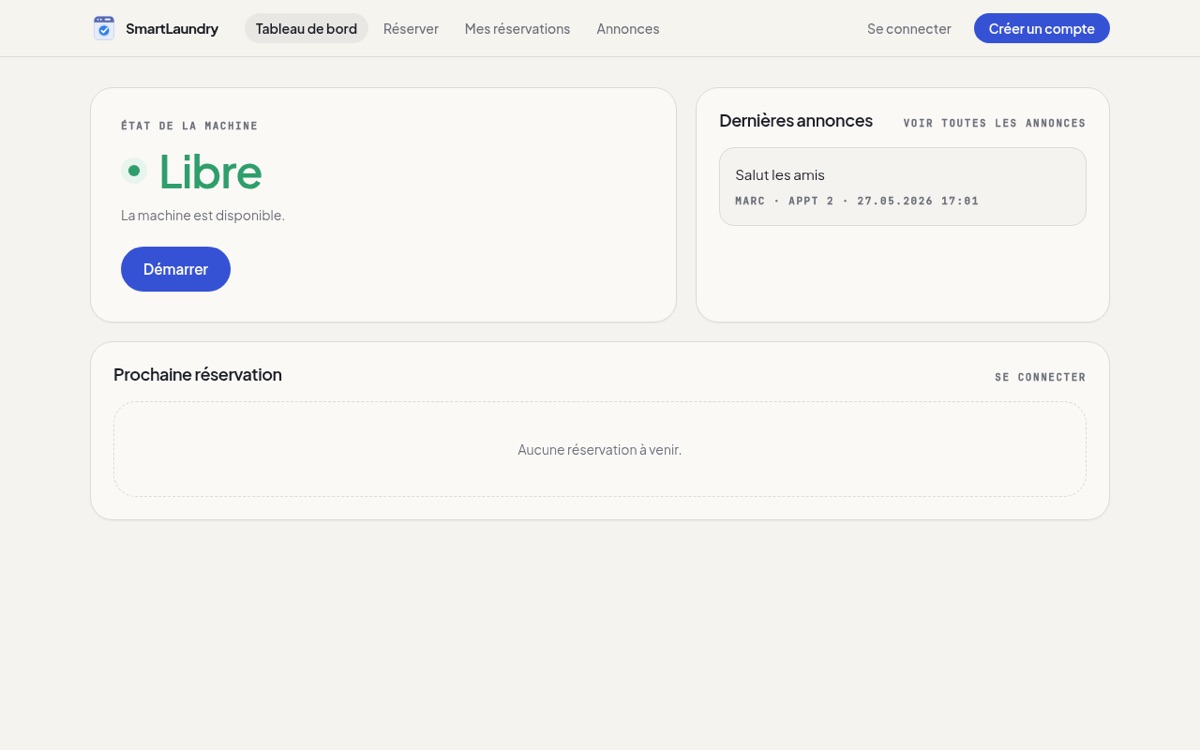1200x750 pixels.
Task: Click the Marc · Appt 2 metadata line
Action: (857, 201)
